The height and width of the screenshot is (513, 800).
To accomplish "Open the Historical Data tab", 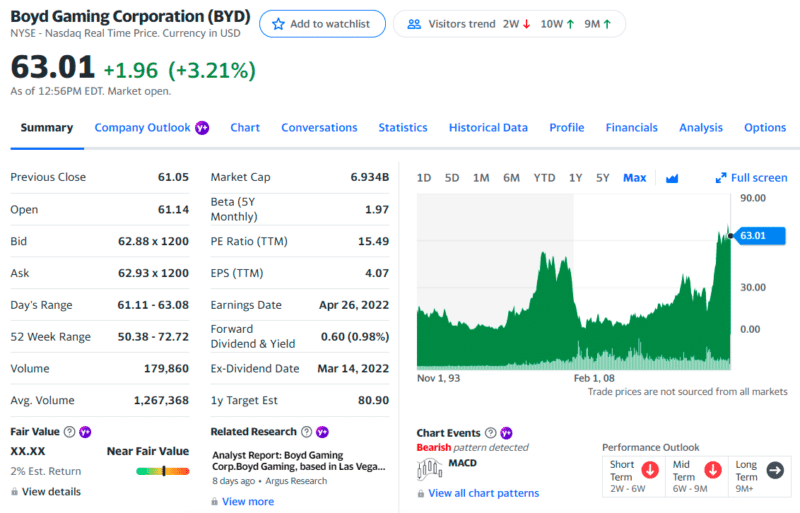I will pos(488,128).
